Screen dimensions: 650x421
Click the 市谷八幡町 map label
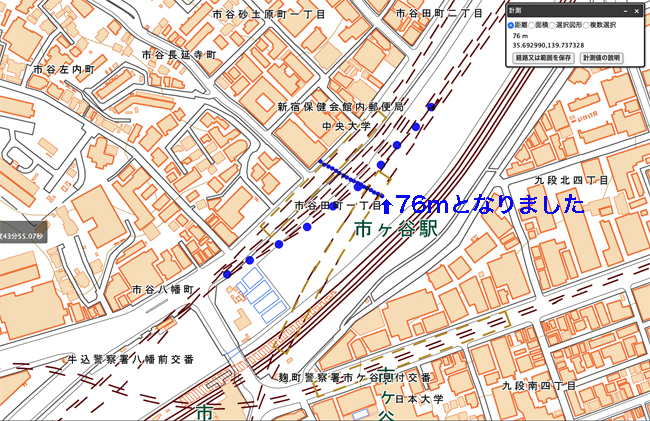(x=163, y=289)
